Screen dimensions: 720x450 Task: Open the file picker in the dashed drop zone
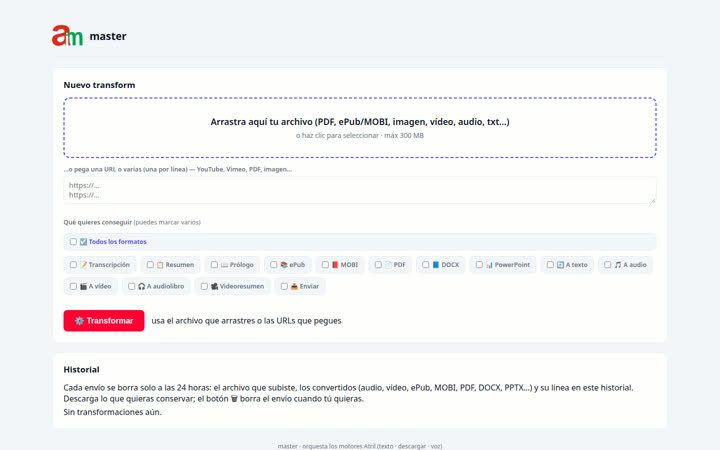pos(360,128)
